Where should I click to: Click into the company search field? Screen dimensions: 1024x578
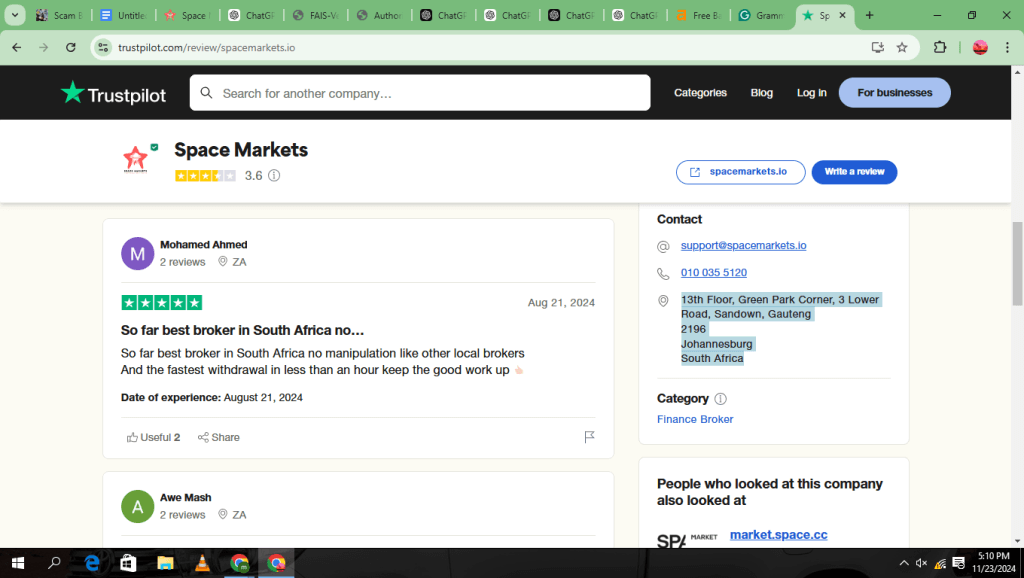click(420, 93)
